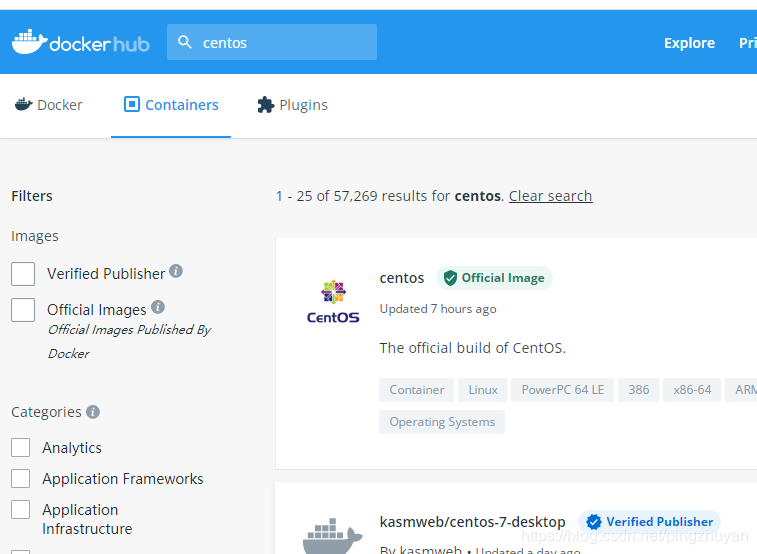757x554 pixels.
Task: Click the Operating Systems tag
Action: click(x=442, y=422)
